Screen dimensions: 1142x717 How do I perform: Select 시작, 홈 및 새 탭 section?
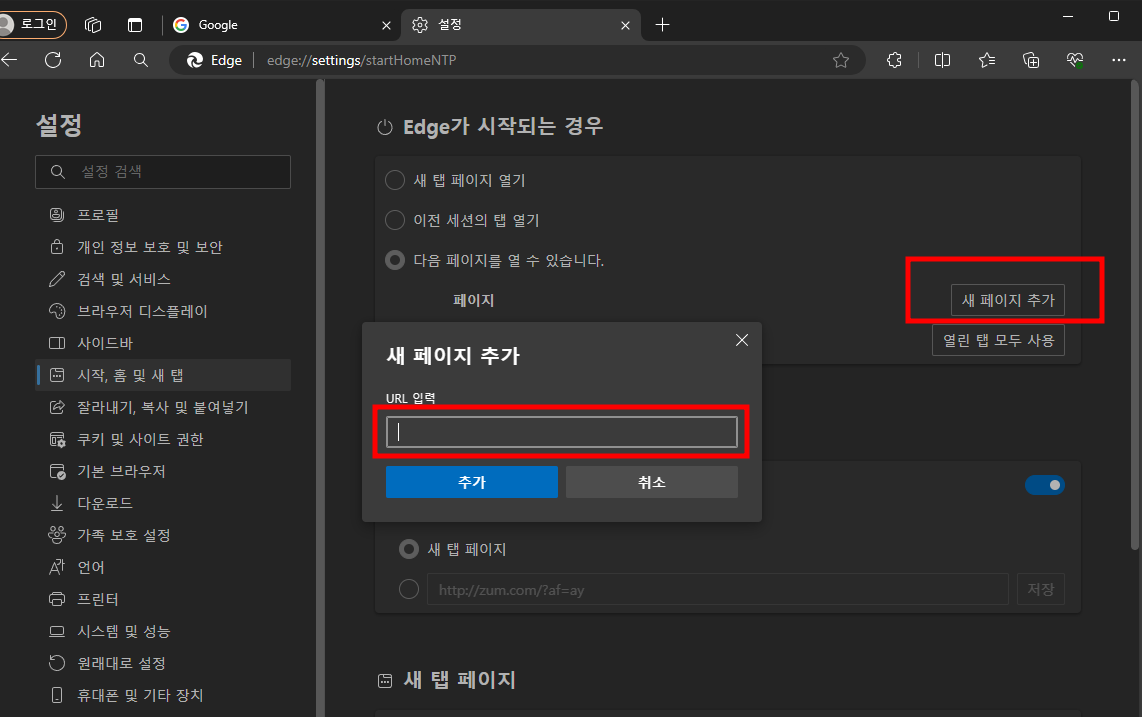click(x=163, y=375)
